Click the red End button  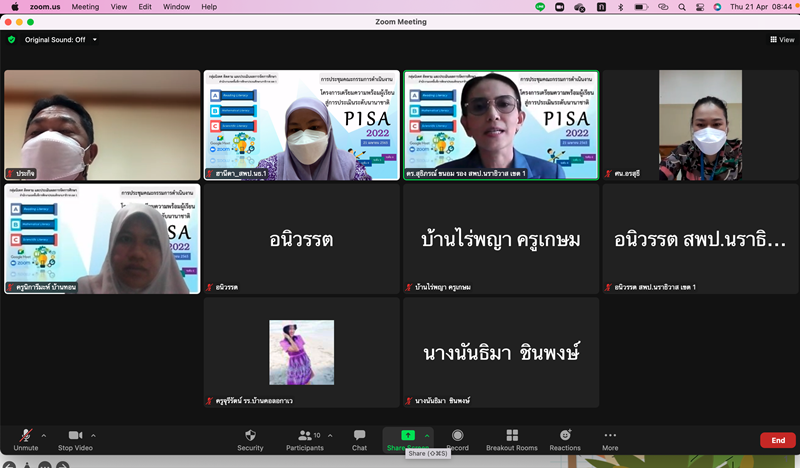777,440
